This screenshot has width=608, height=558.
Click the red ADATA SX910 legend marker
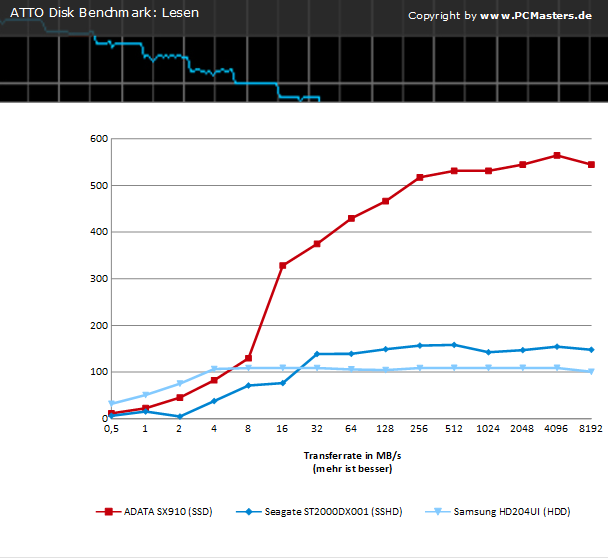(x=109, y=512)
